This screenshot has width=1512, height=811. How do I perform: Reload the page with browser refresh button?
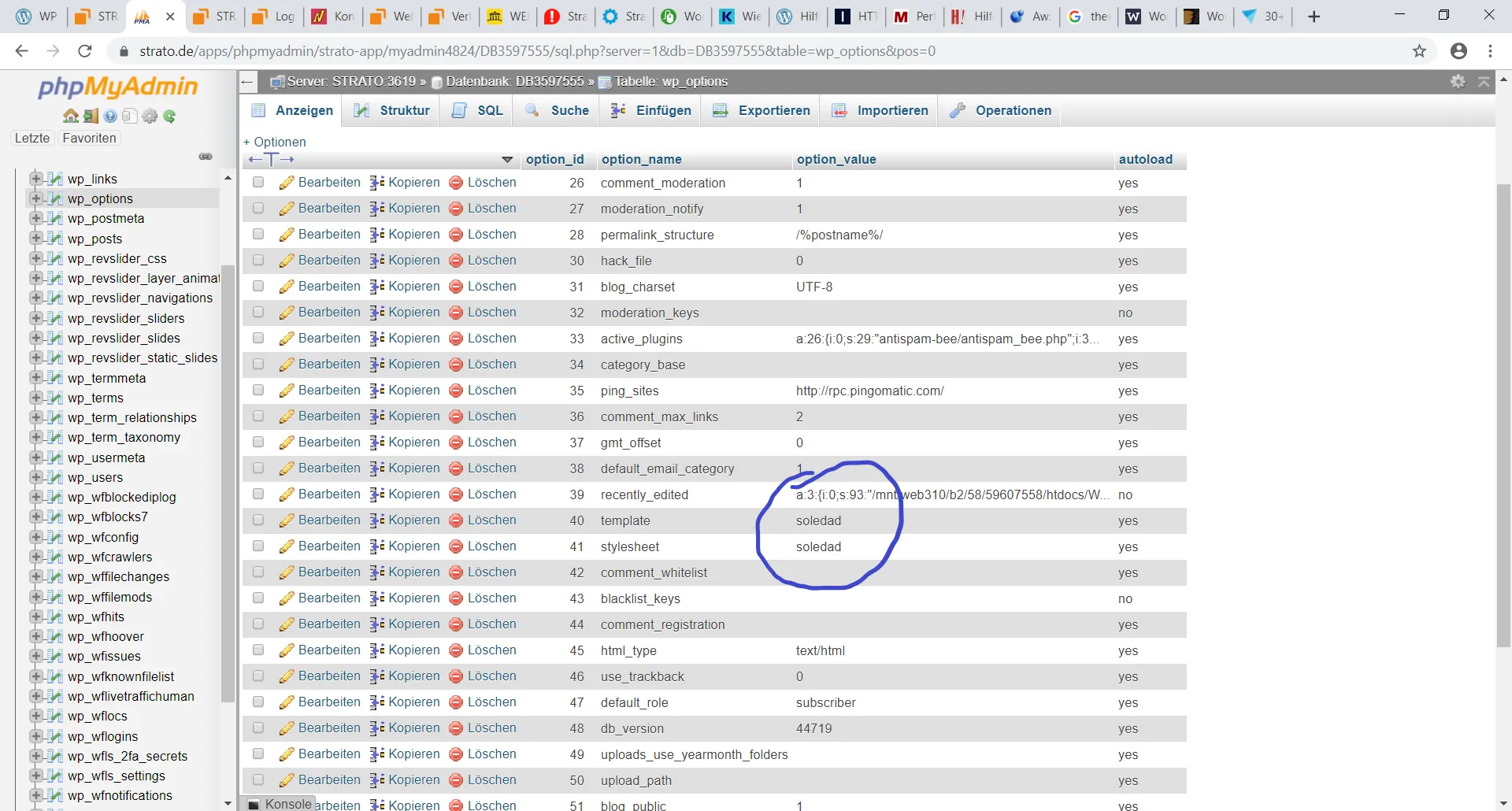(x=85, y=51)
